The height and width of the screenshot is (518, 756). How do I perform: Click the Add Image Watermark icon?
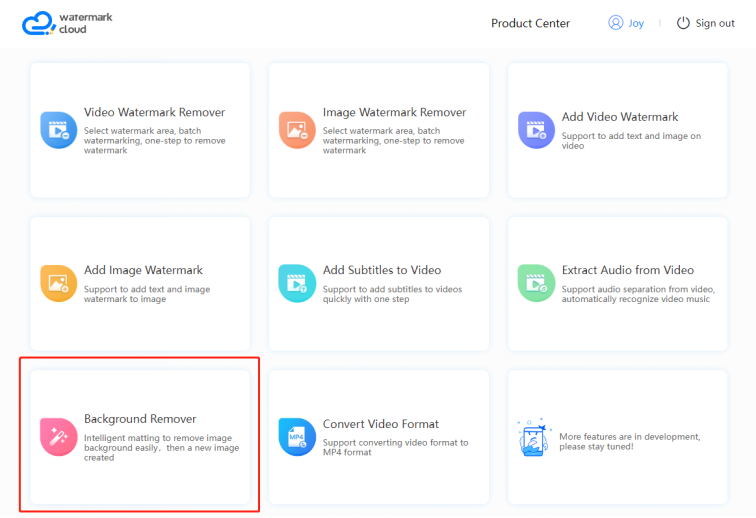pos(59,284)
